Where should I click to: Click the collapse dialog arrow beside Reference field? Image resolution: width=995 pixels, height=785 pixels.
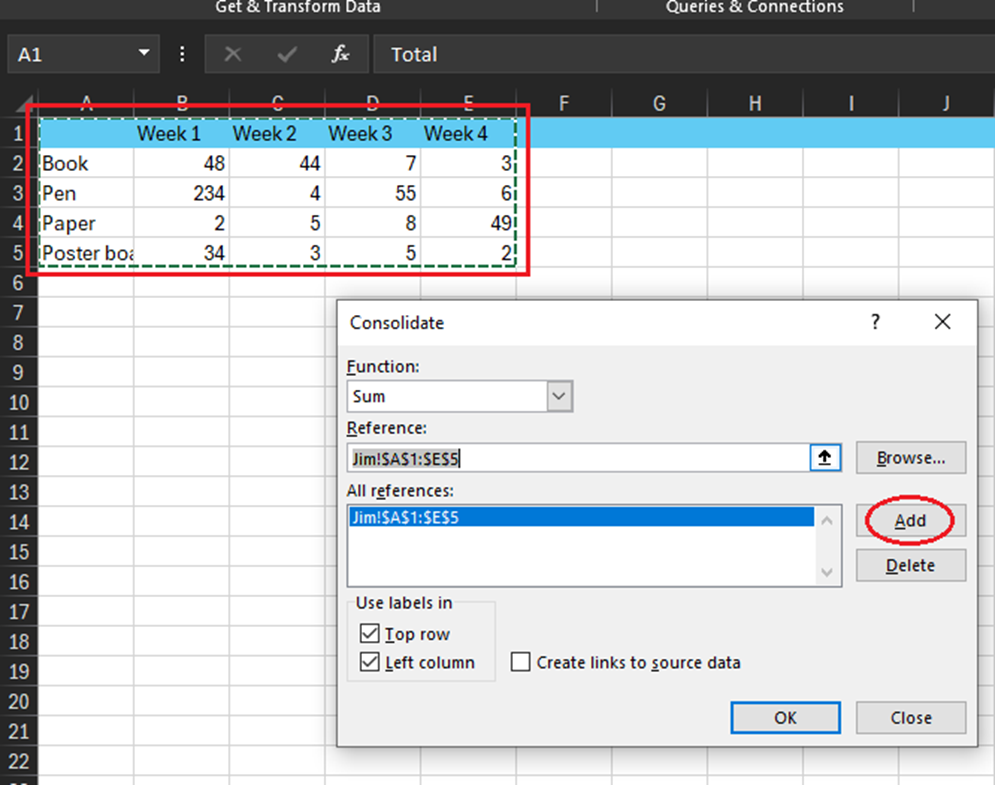pyautogui.click(x=827, y=457)
